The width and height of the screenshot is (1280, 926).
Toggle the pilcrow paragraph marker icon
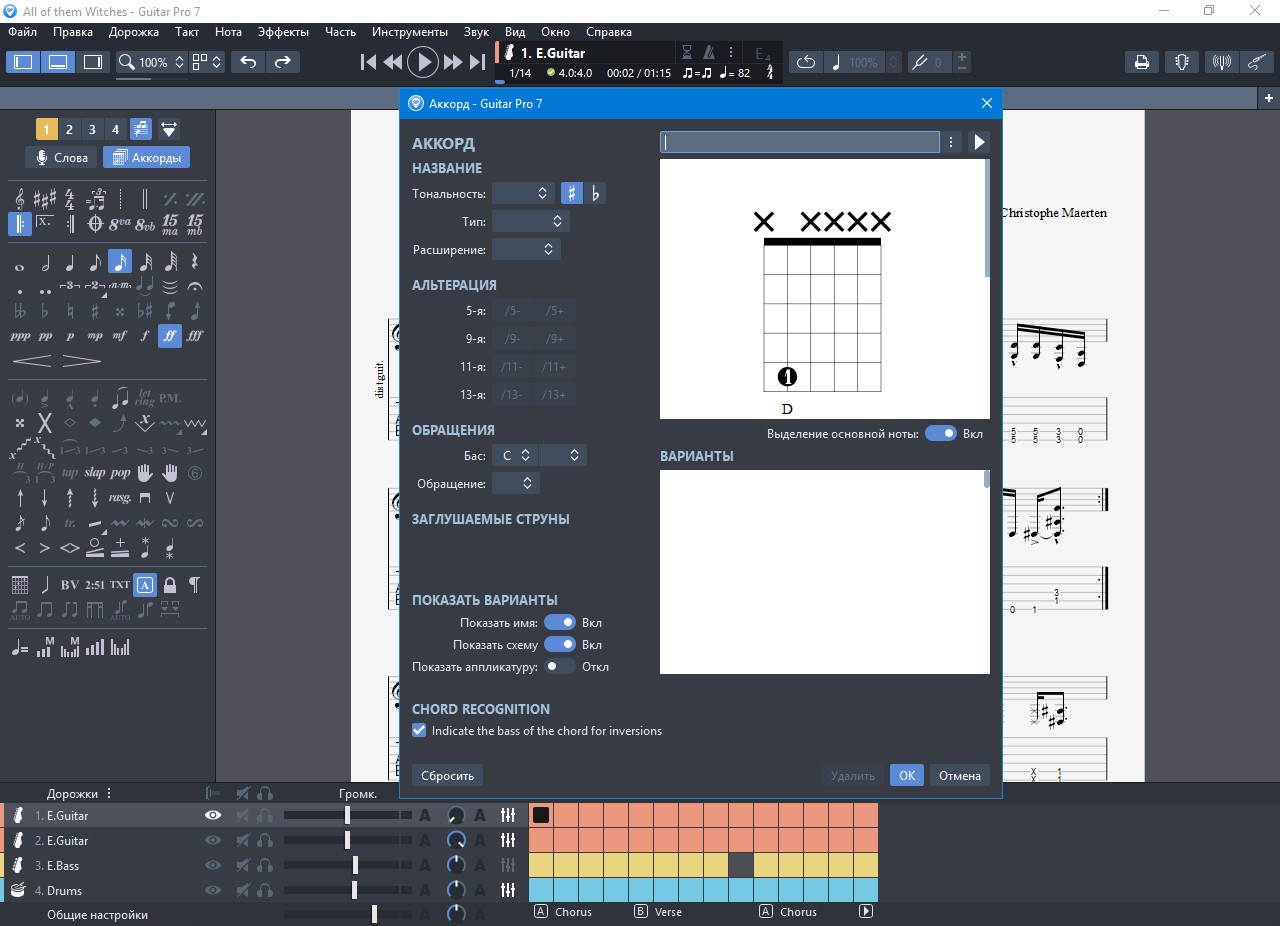point(195,584)
